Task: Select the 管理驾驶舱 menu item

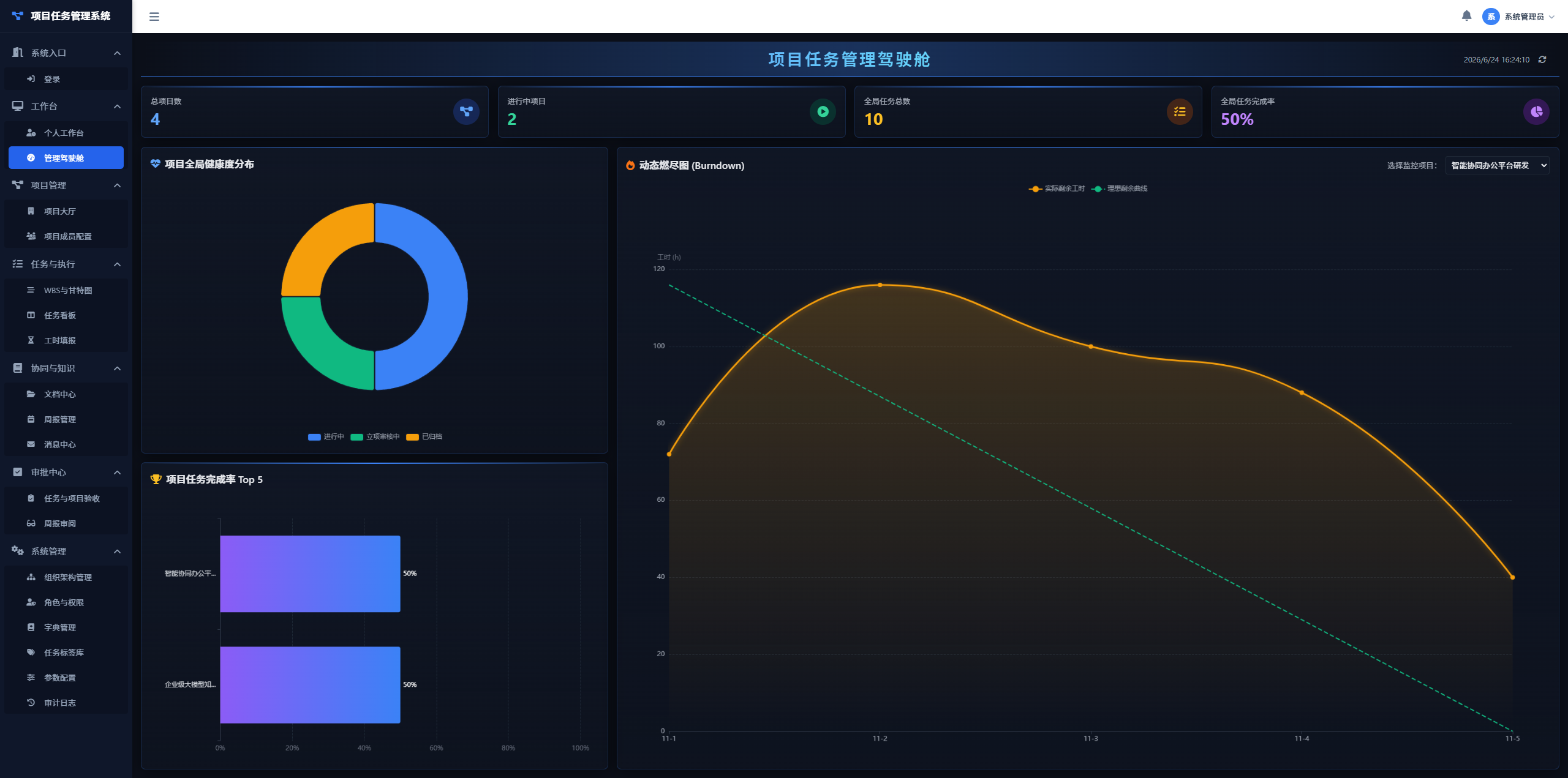Action: point(66,157)
